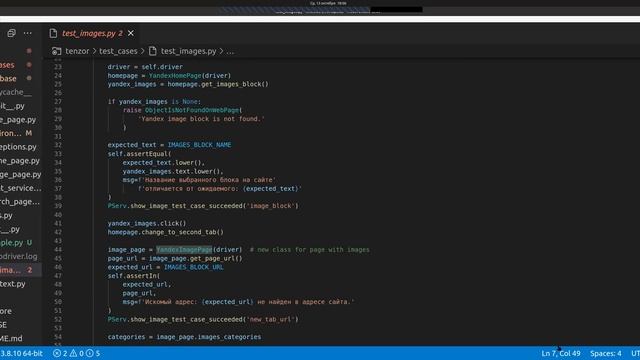Click the comment '# new class for page with images'
The height and width of the screenshot is (360, 640).
309,249
